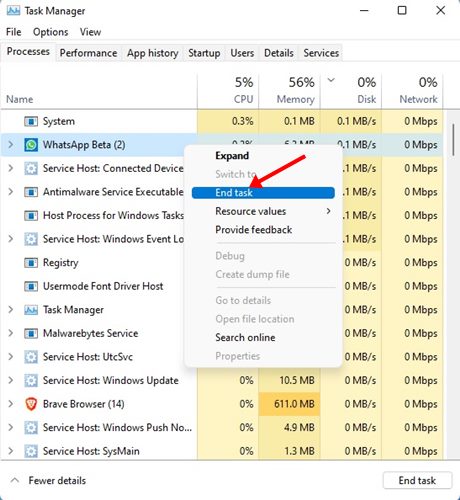
Task: Click the 10.5 MB memory cell
Action: coord(289,381)
